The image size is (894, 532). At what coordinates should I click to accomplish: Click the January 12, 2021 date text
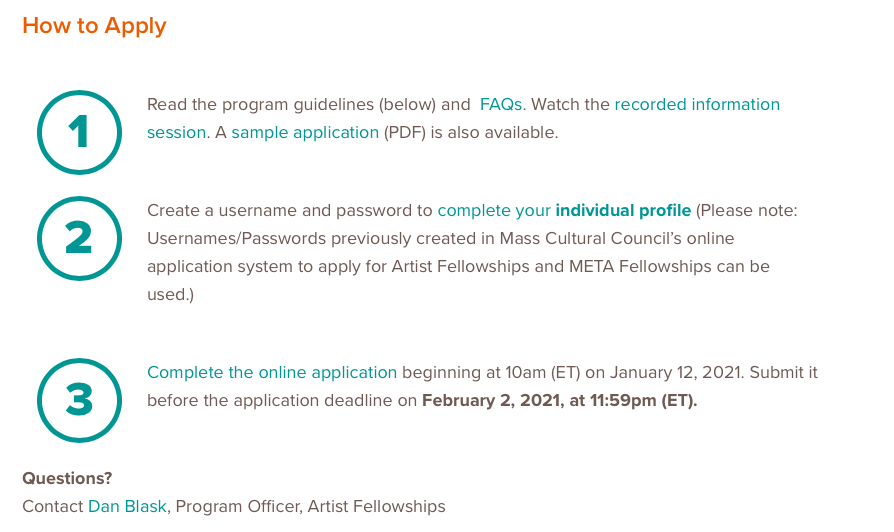tap(674, 372)
